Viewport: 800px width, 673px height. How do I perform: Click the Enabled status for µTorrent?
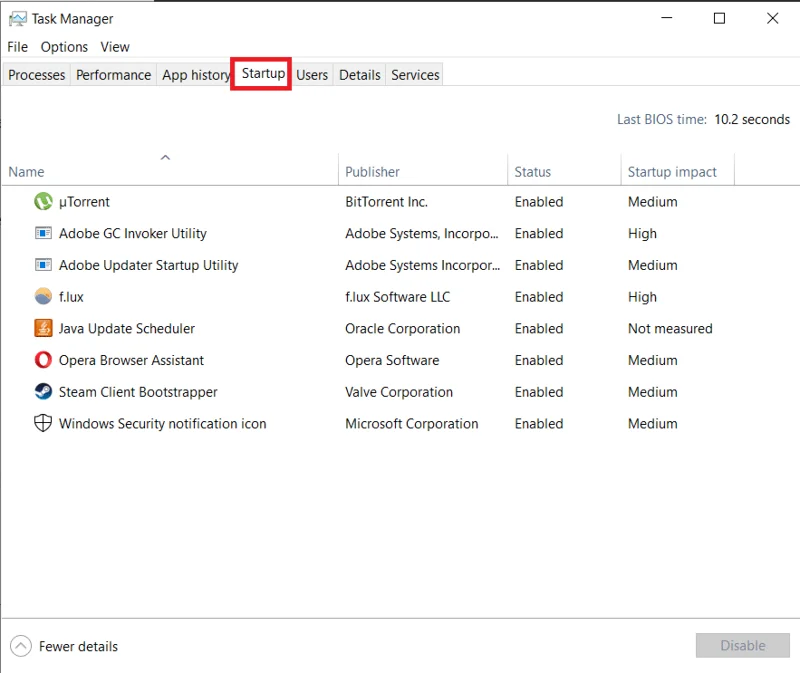[x=539, y=202]
